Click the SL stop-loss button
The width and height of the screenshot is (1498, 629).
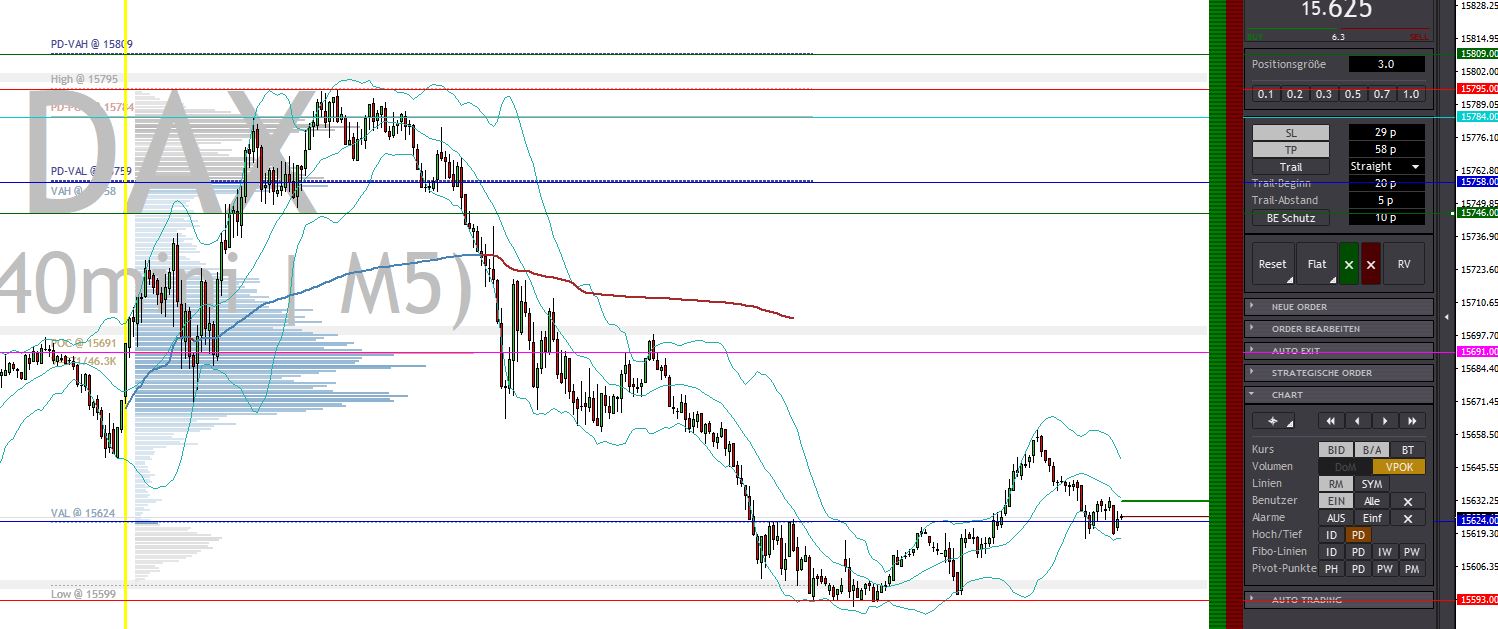[1291, 133]
